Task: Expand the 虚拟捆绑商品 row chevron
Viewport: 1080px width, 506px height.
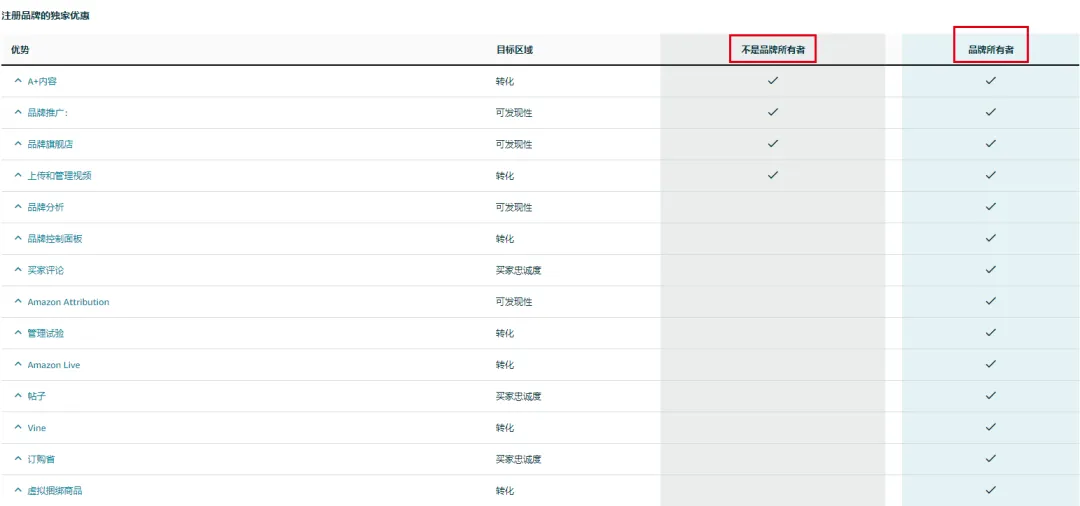Action: [x=19, y=490]
